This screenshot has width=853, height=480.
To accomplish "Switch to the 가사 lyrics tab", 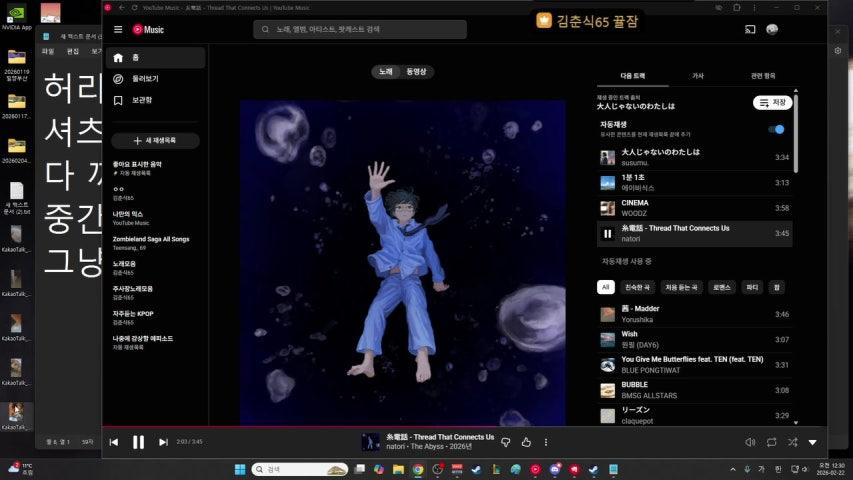I will pyautogui.click(x=697, y=76).
